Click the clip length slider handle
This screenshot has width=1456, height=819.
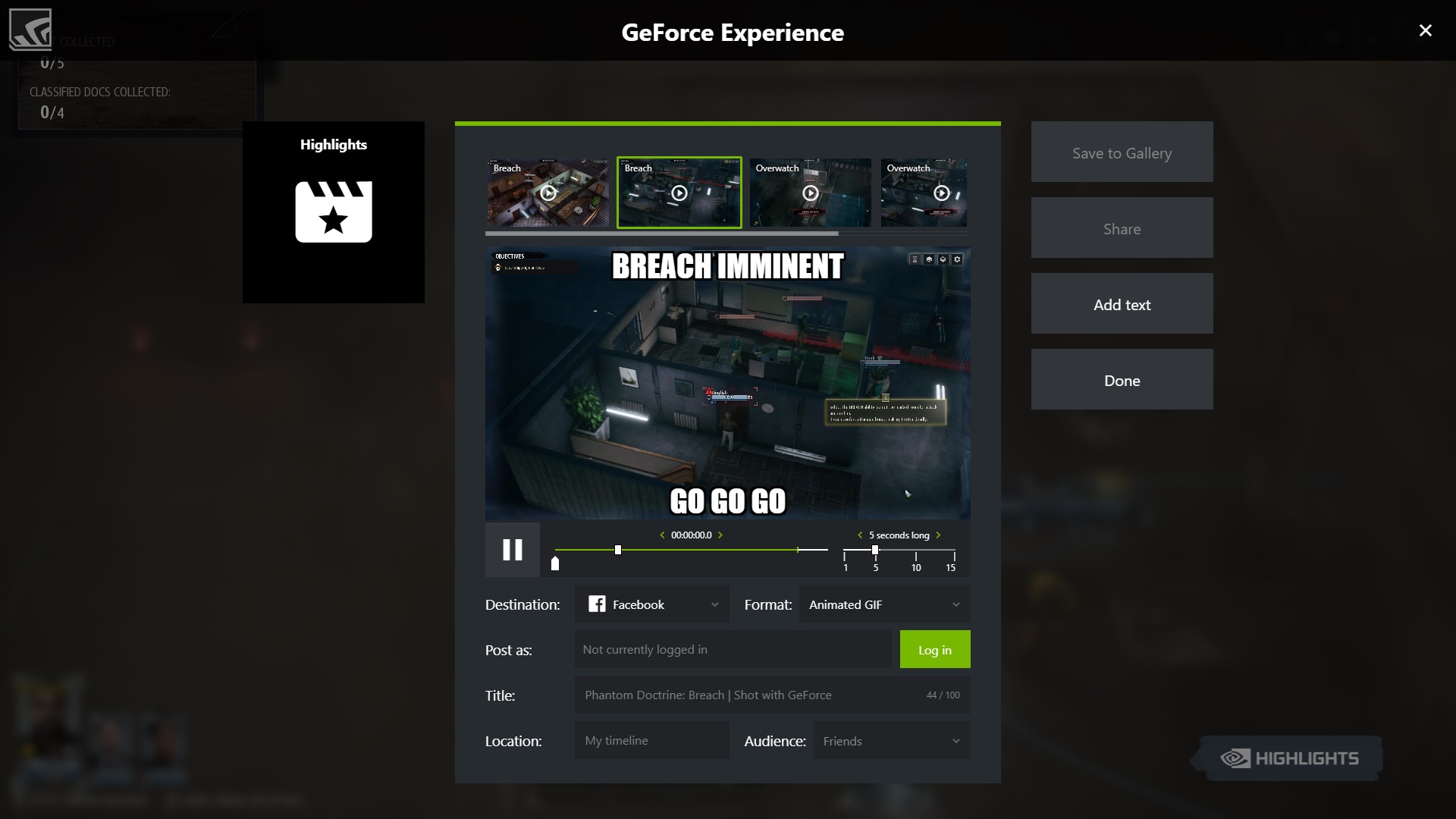[875, 550]
